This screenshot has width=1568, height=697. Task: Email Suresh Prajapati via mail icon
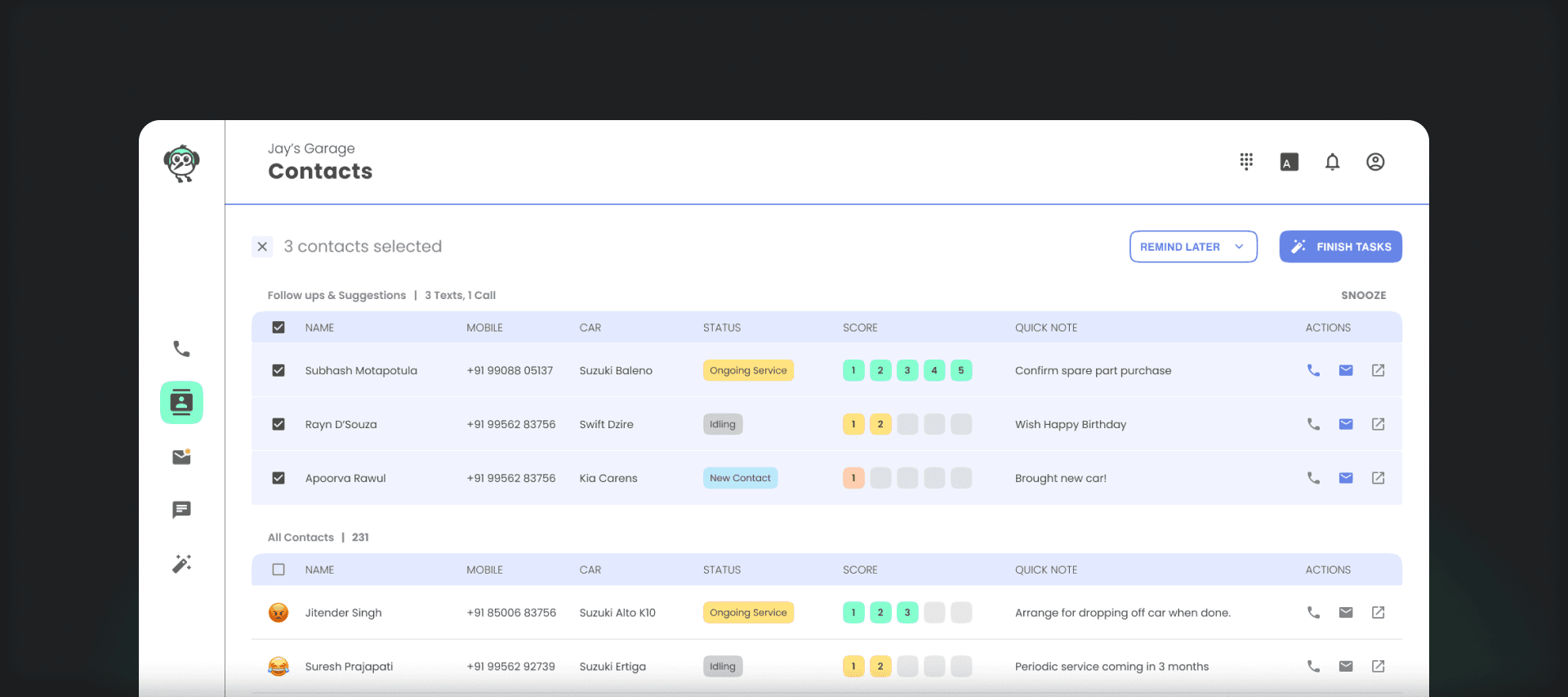pos(1346,666)
